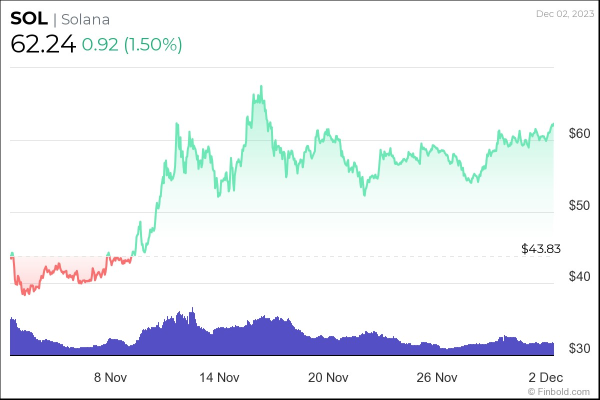Click the $50 price axis label

pos(580,205)
